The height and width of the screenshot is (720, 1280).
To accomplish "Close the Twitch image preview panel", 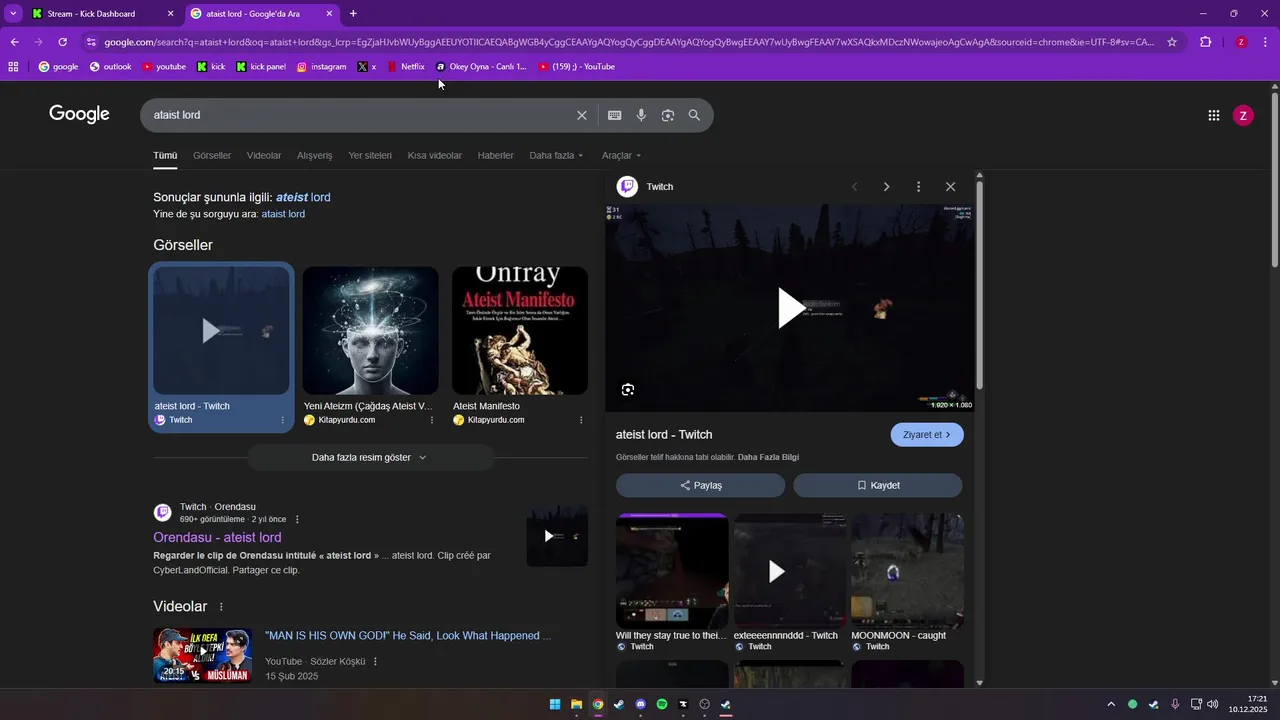I will click(x=950, y=187).
